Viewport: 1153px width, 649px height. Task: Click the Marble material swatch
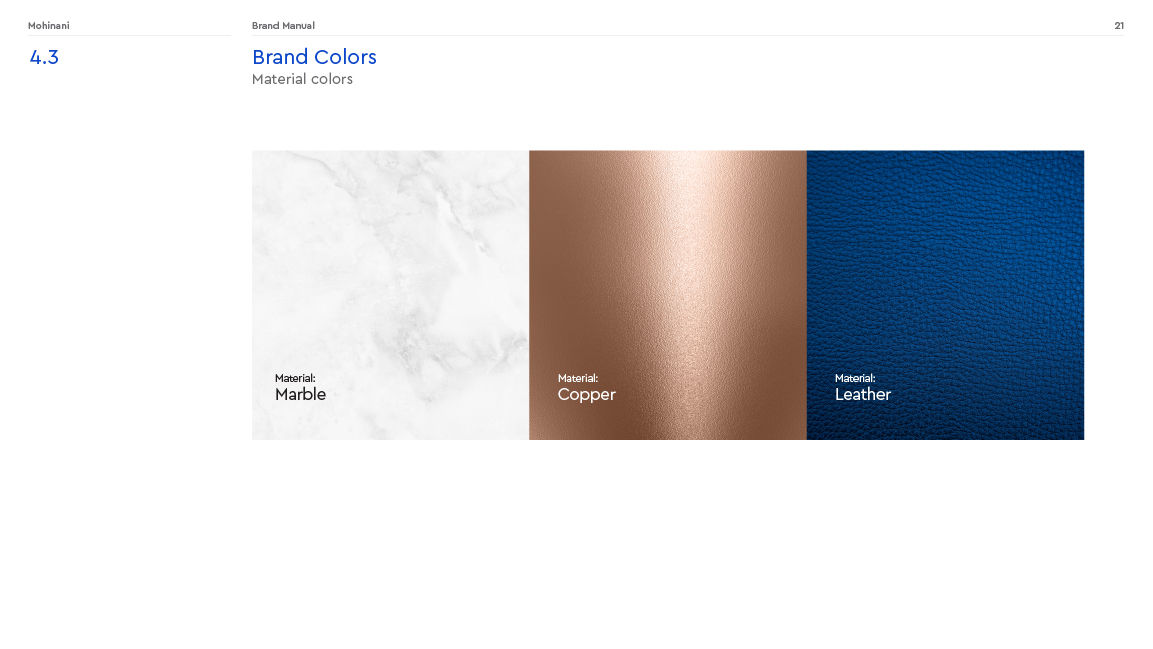point(390,295)
